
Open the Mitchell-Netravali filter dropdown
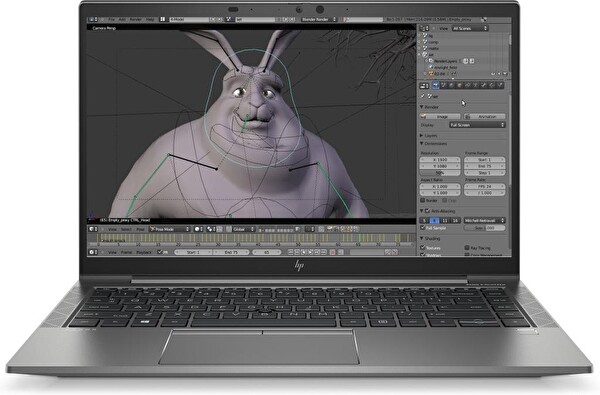[x=485, y=220]
